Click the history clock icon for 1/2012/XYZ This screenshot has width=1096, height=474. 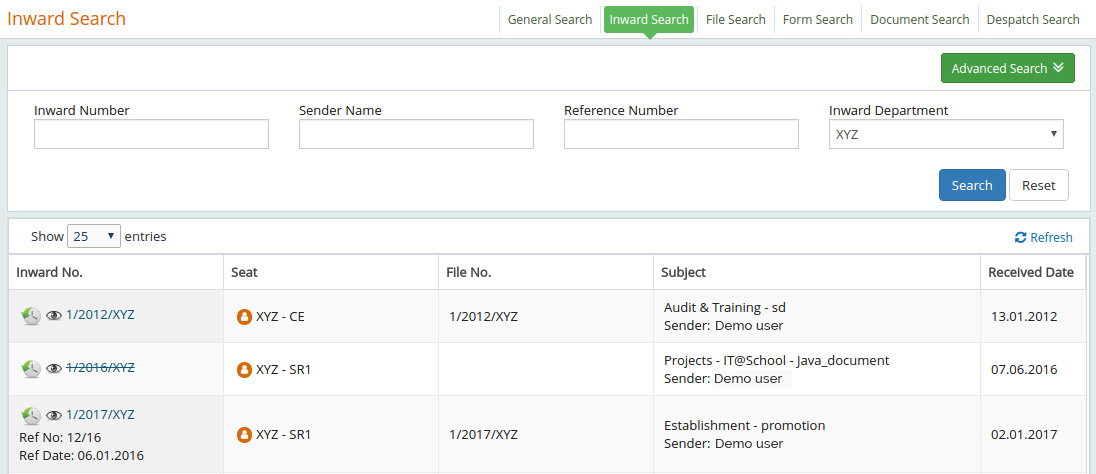point(31,316)
